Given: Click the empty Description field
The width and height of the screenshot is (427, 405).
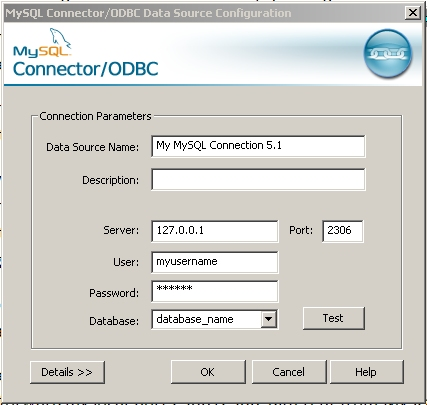Looking at the screenshot, I should coord(258,179).
